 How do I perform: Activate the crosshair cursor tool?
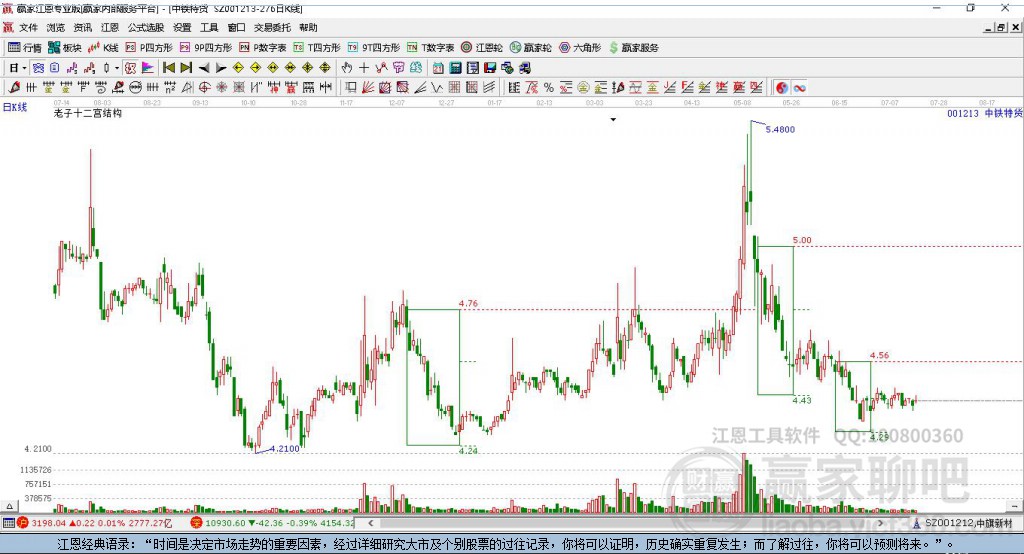point(364,67)
